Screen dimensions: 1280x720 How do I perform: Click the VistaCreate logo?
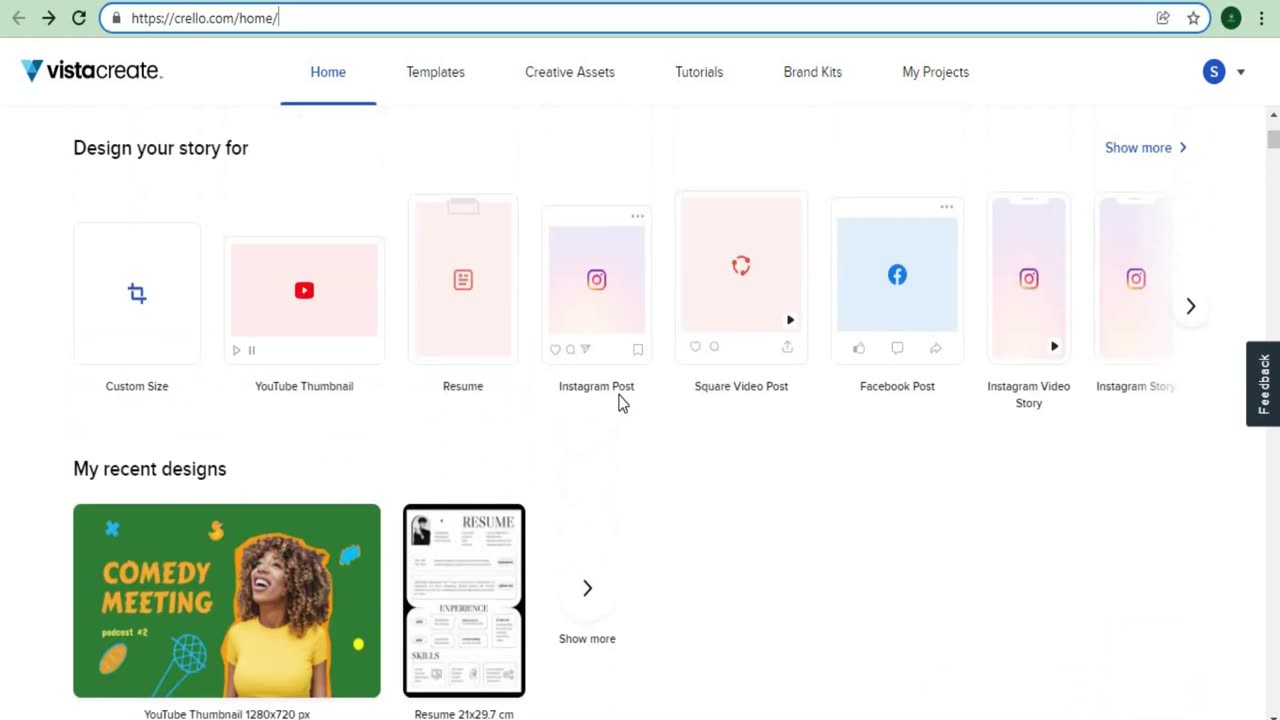[91, 71]
